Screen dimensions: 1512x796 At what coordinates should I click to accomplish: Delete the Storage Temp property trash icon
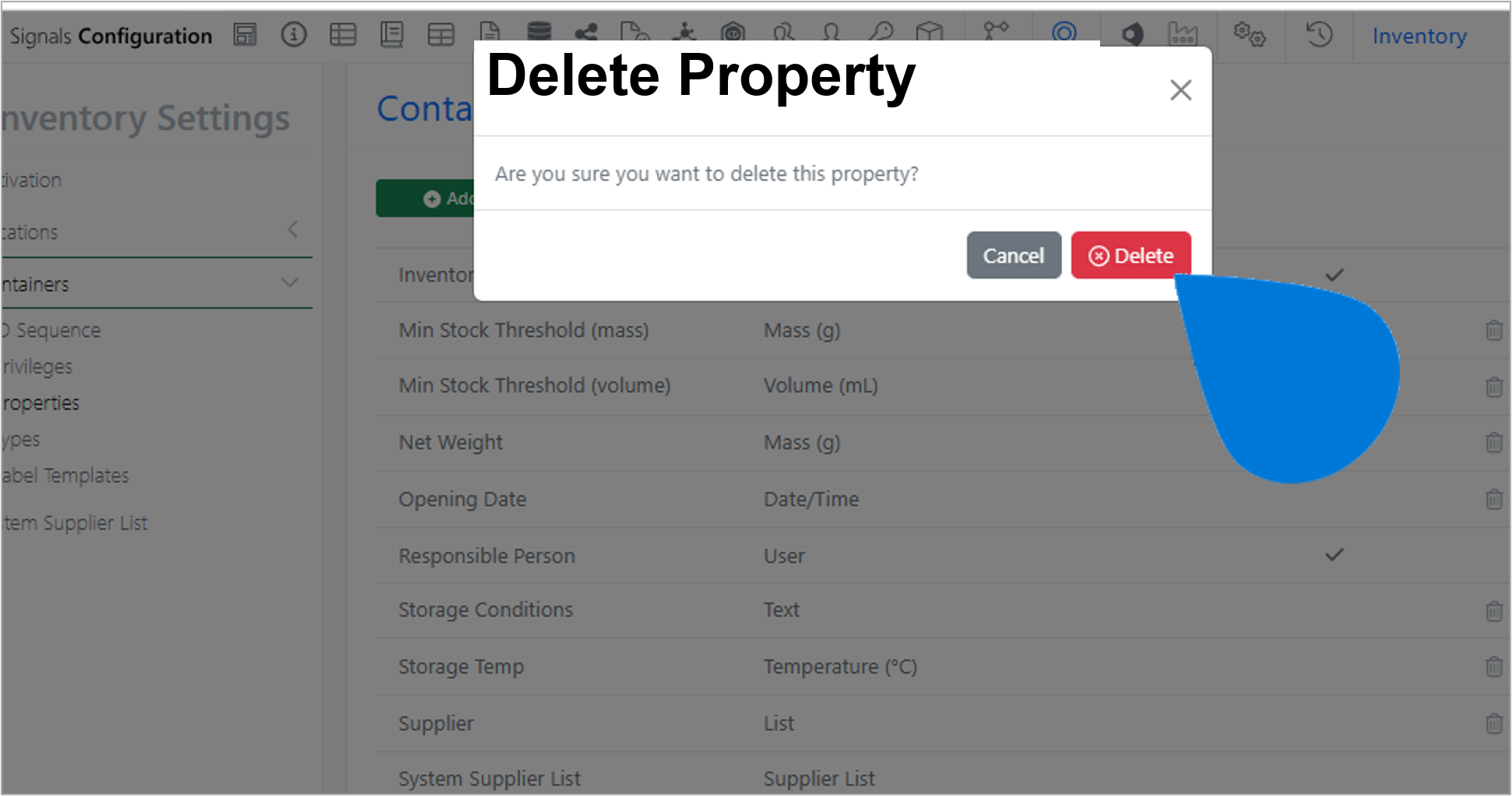[1493, 667]
